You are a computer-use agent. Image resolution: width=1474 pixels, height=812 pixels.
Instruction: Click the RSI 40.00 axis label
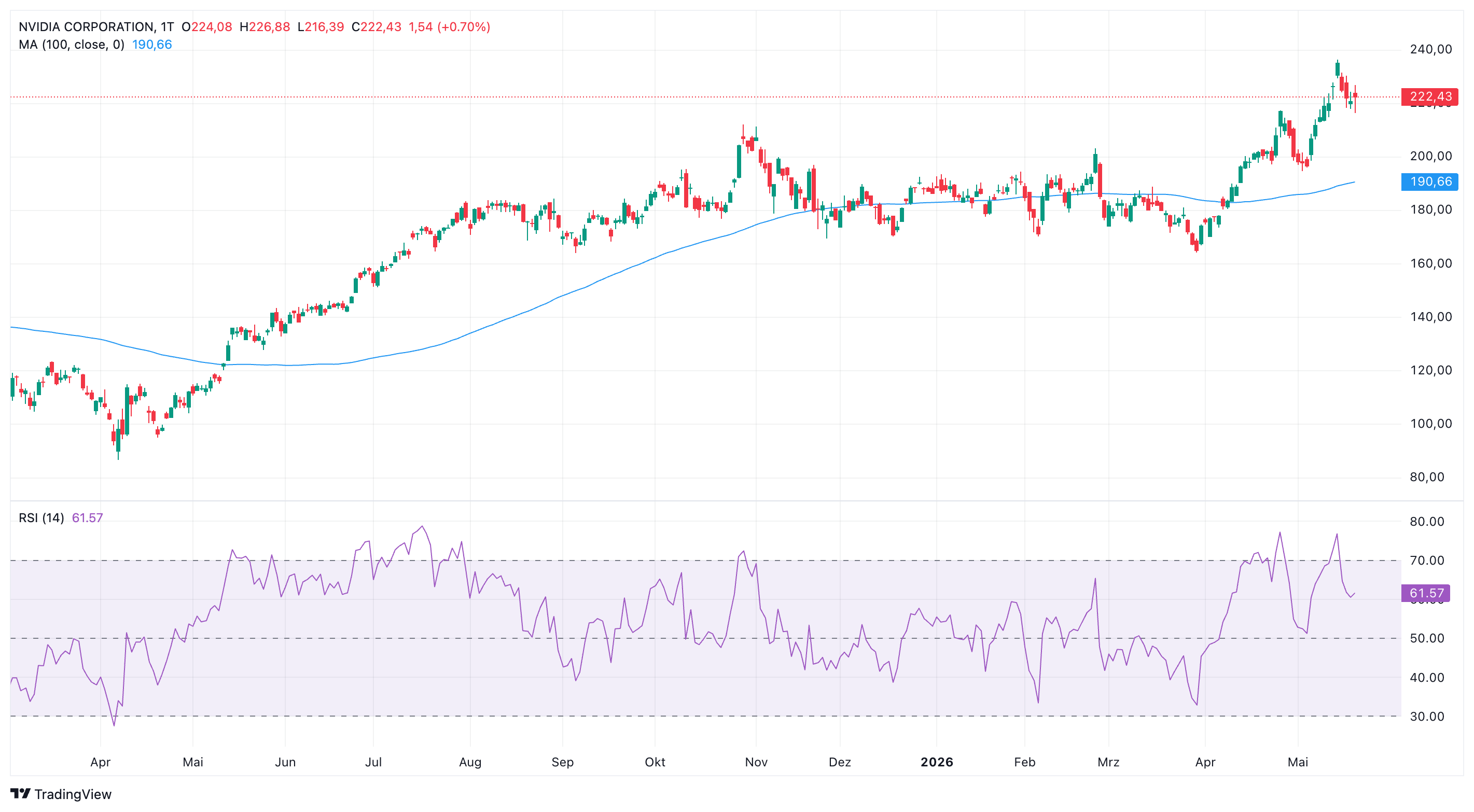click(1427, 678)
